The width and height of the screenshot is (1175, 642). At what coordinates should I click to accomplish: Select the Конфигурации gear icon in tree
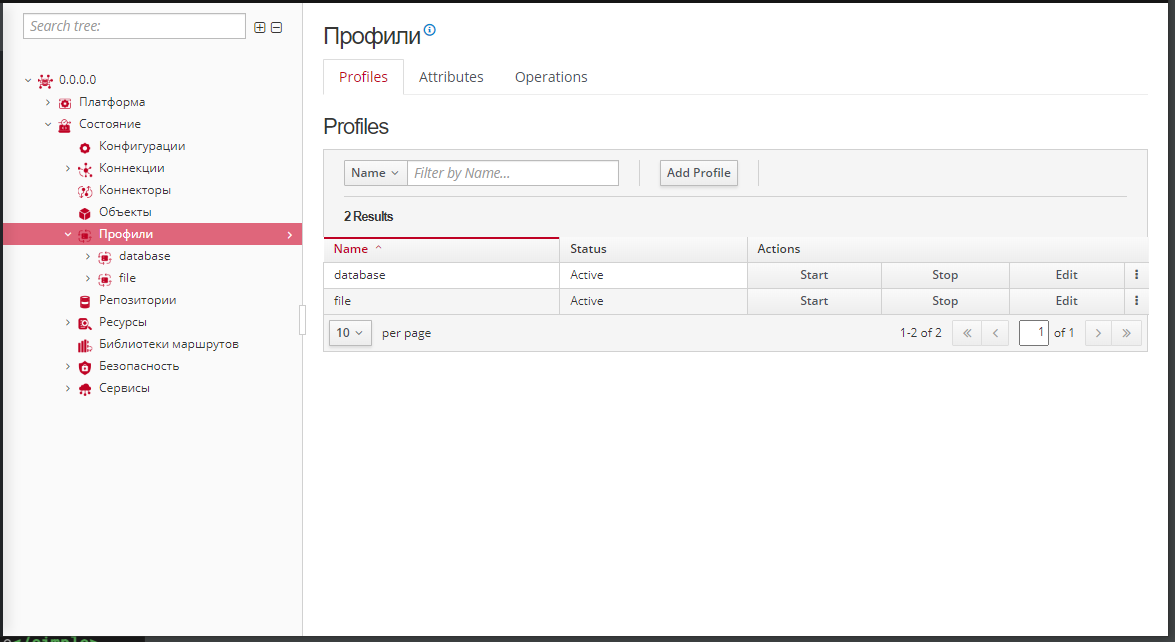(85, 147)
